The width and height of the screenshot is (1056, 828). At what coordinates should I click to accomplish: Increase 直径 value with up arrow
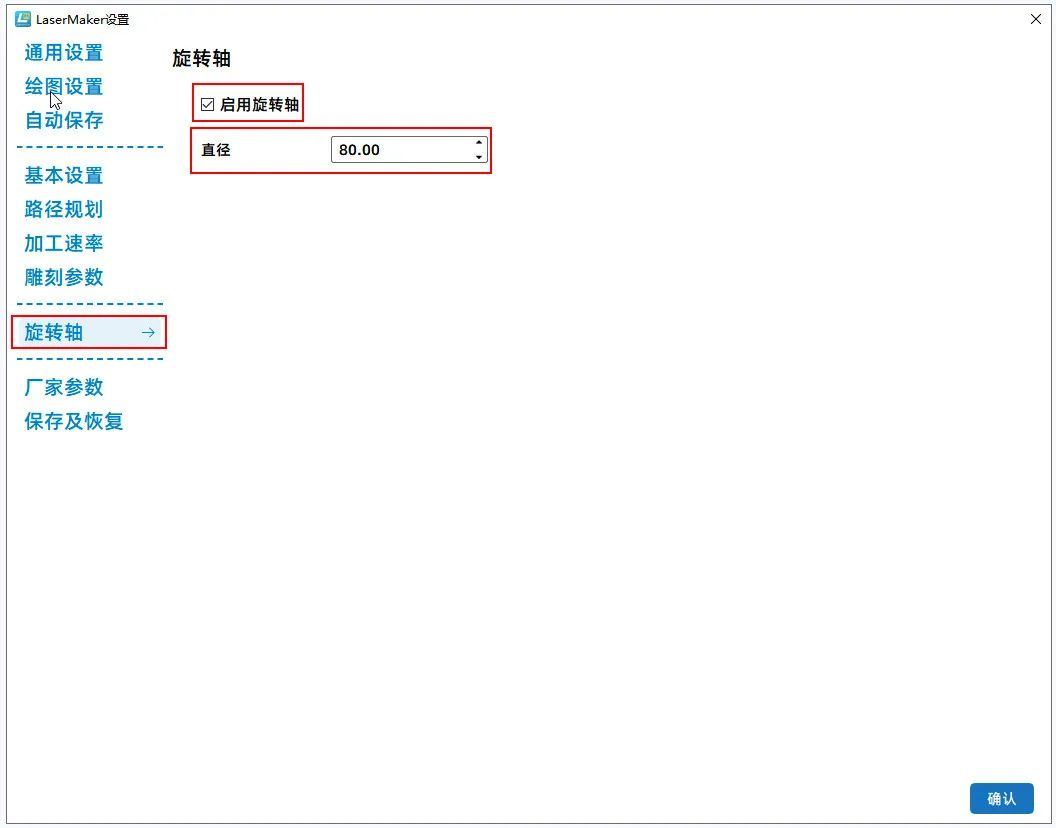[479, 143]
